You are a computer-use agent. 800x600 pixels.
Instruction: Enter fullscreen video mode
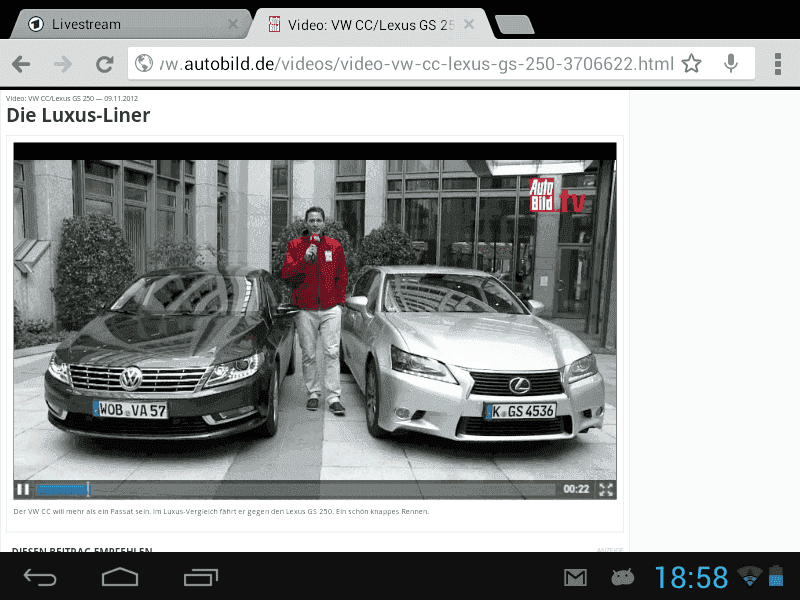point(606,490)
